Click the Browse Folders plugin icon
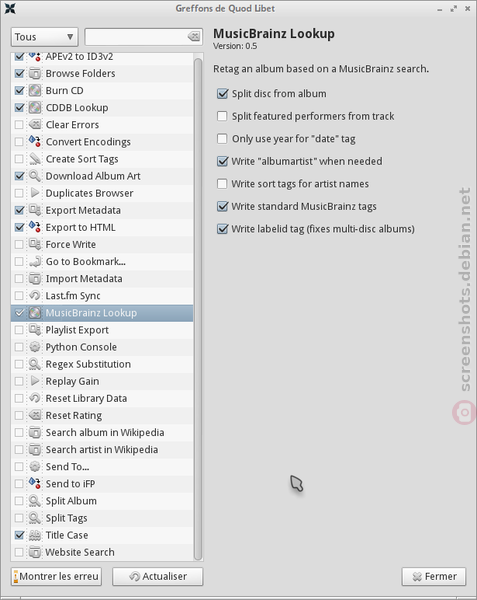The height and width of the screenshot is (600, 477). [x=35, y=73]
